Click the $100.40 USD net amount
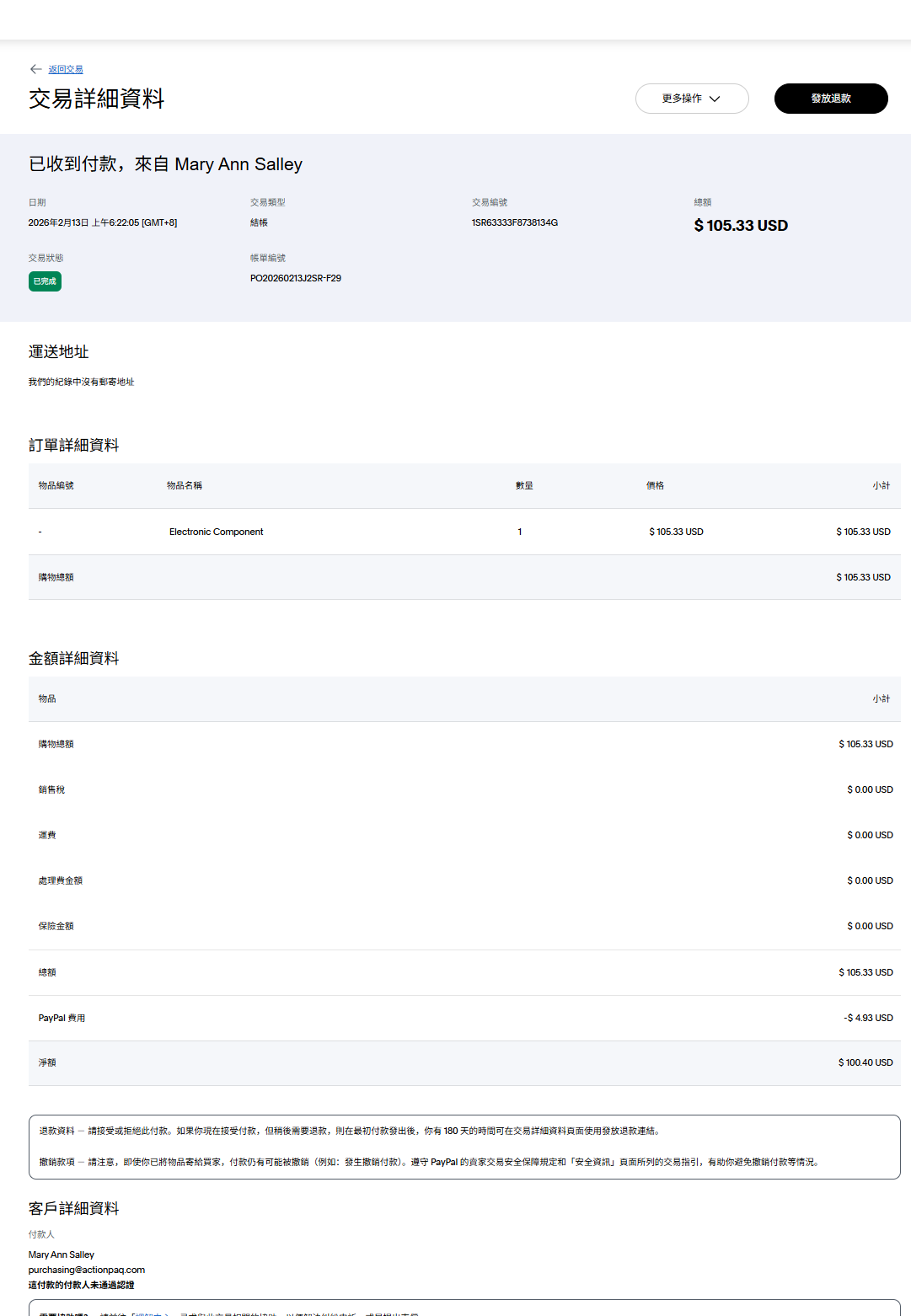Viewport: 911px width, 1316px height. pos(865,1063)
